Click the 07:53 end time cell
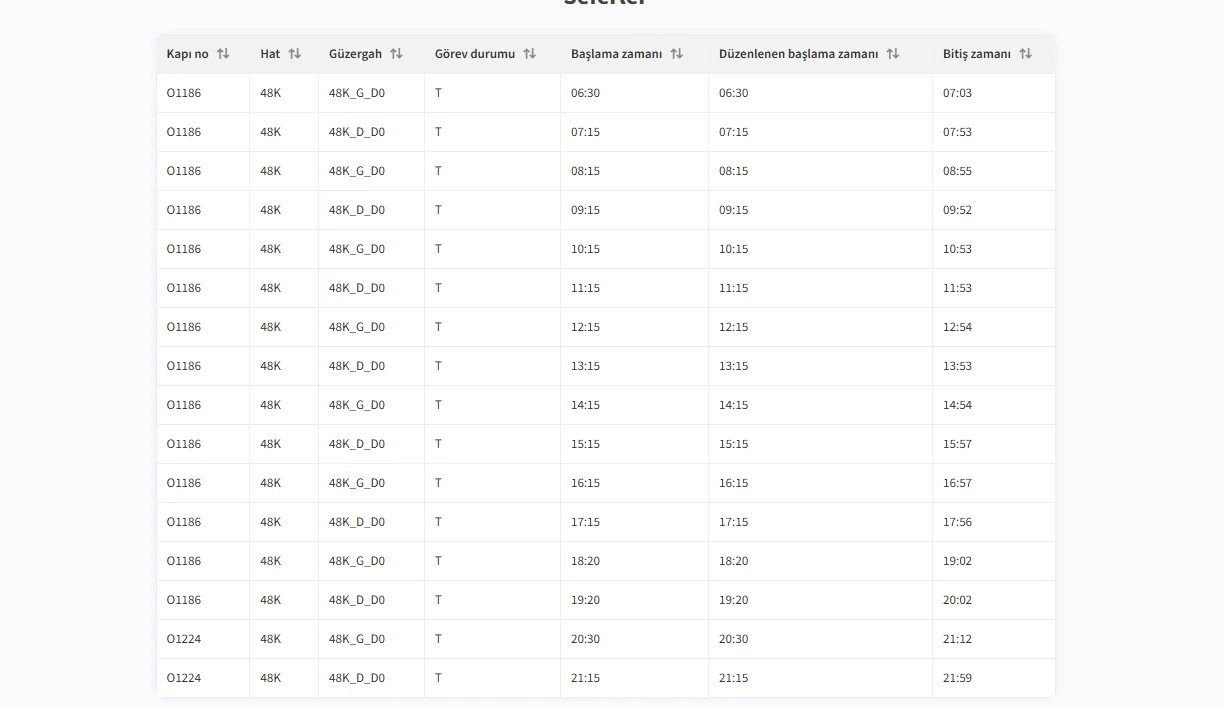 pos(957,132)
